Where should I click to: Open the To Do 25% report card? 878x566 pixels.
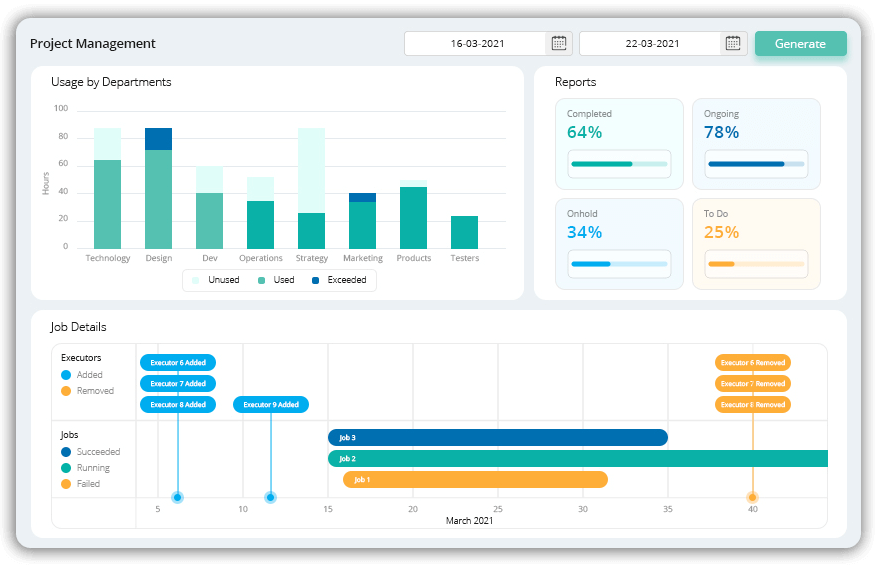[x=755, y=243]
